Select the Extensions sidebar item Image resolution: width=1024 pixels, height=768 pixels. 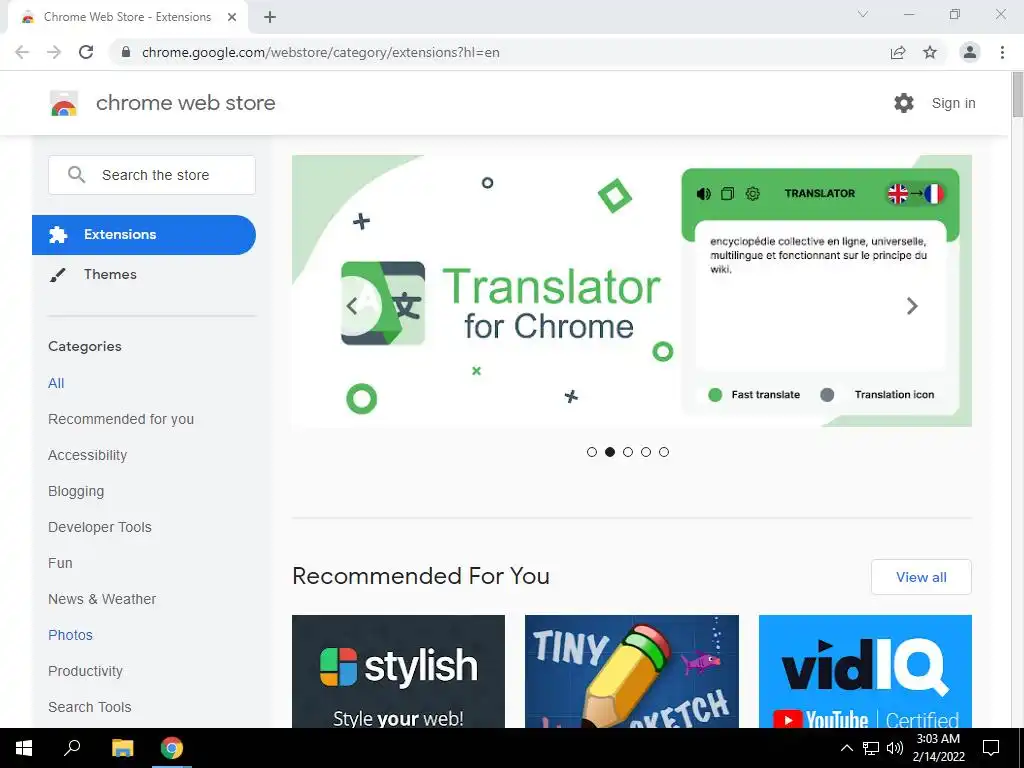point(144,234)
